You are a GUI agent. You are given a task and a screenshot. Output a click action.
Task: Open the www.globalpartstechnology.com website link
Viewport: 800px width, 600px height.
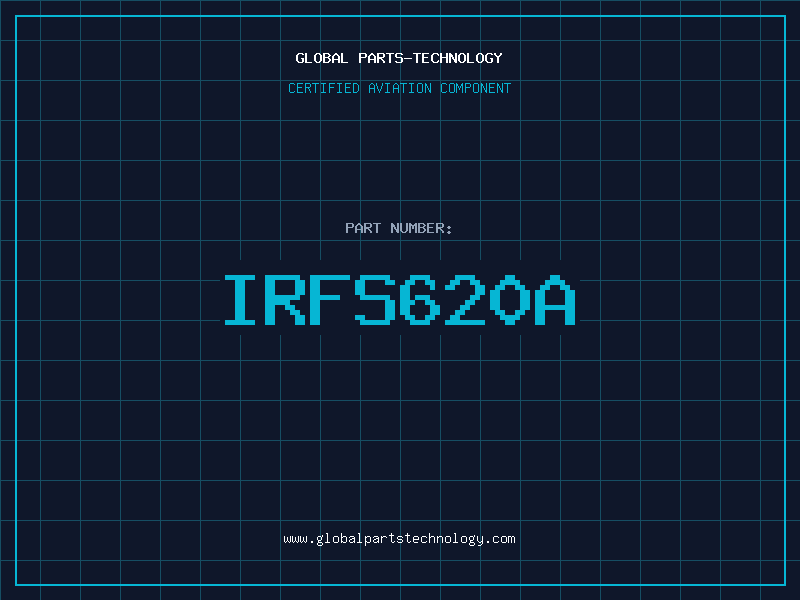399,538
